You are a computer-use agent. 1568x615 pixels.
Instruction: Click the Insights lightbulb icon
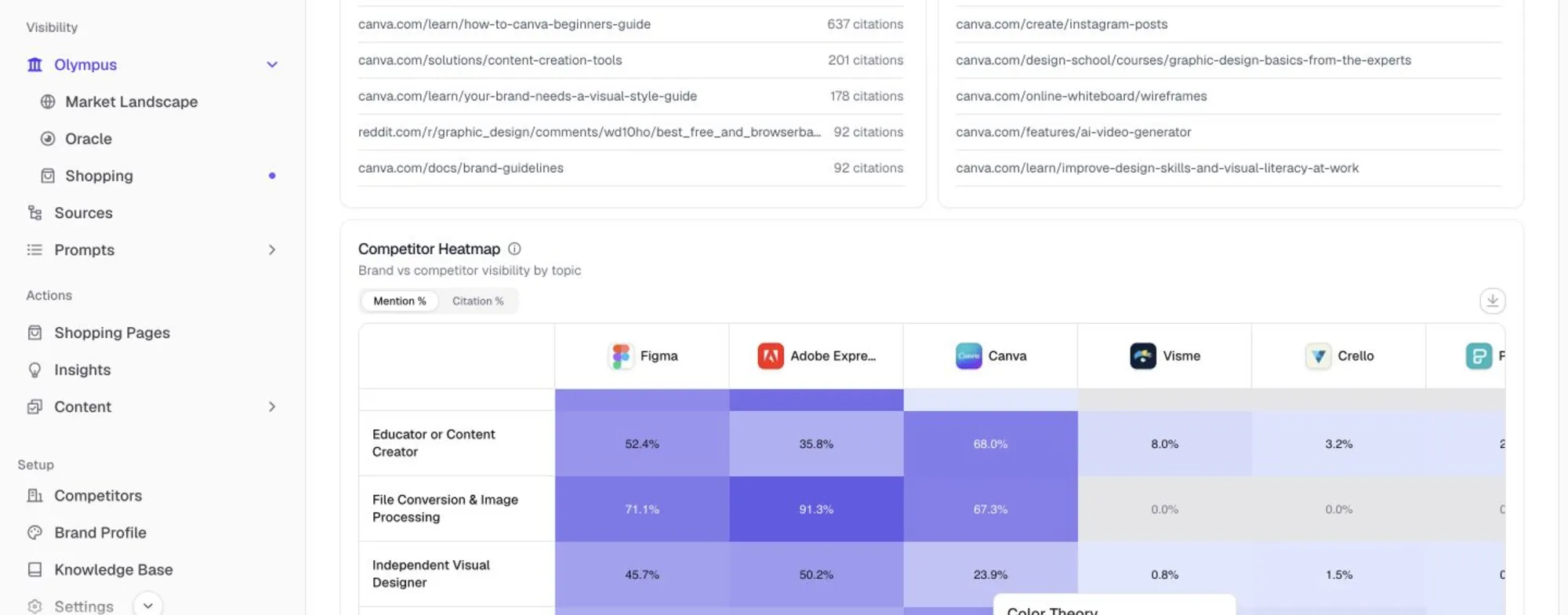coord(34,369)
